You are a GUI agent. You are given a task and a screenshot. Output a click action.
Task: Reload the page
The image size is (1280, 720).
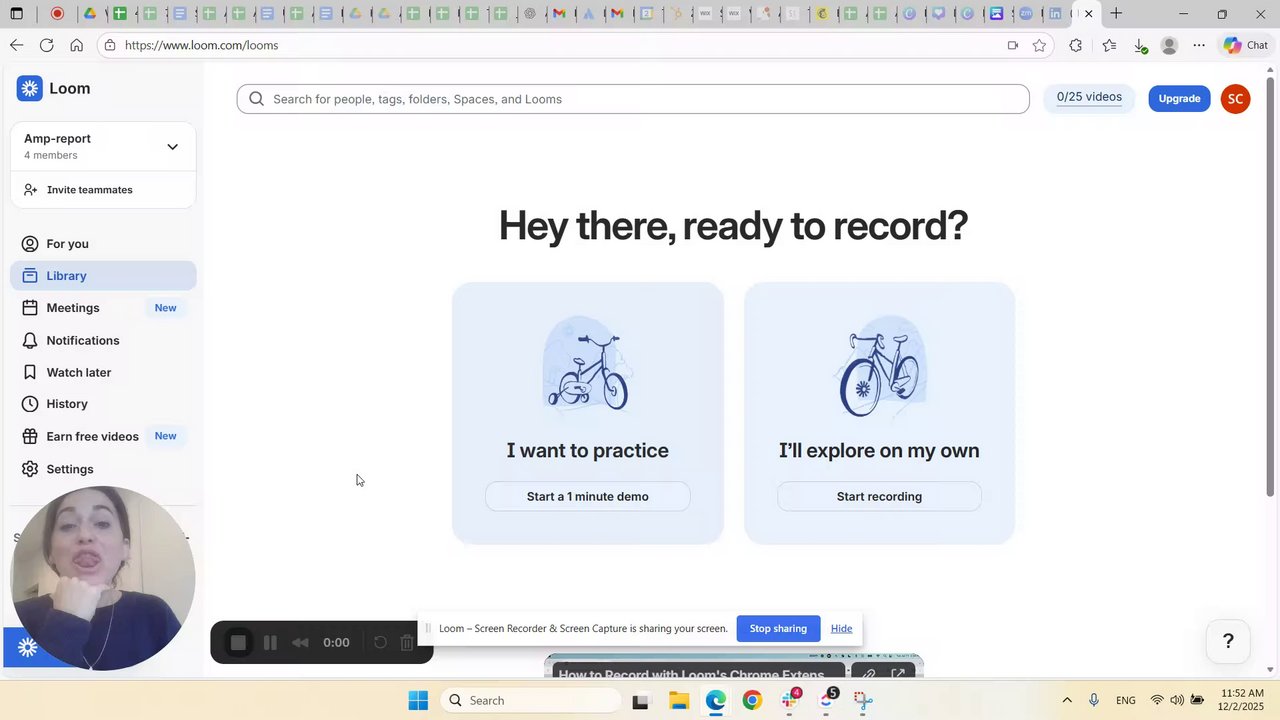[x=46, y=45]
